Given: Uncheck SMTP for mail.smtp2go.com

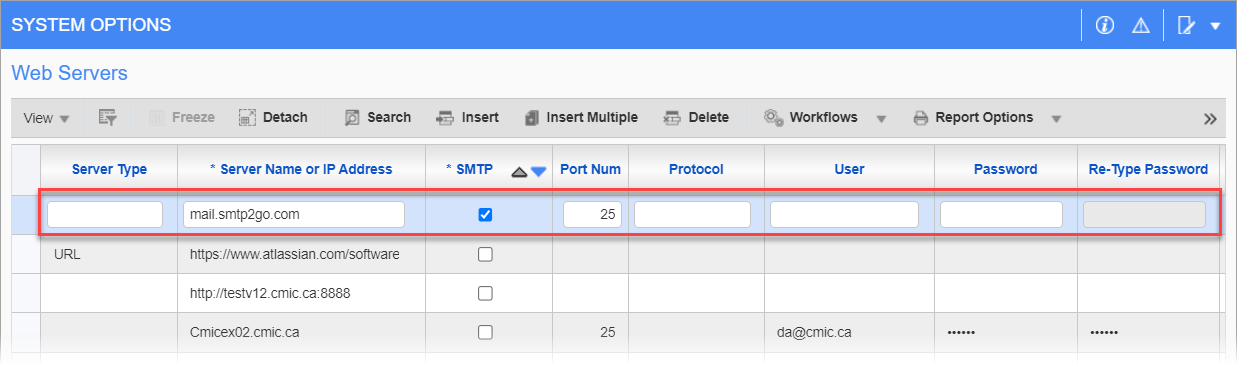Looking at the screenshot, I should pyautogui.click(x=485, y=214).
